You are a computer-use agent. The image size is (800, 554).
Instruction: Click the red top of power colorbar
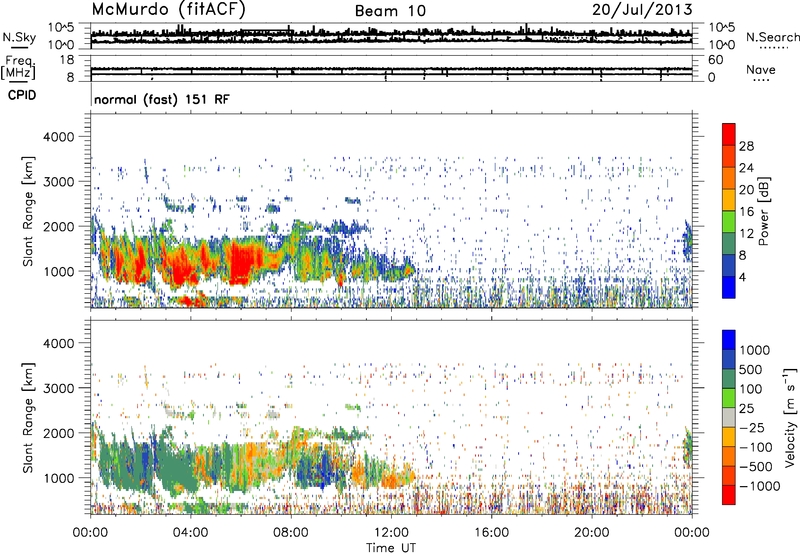click(729, 134)
